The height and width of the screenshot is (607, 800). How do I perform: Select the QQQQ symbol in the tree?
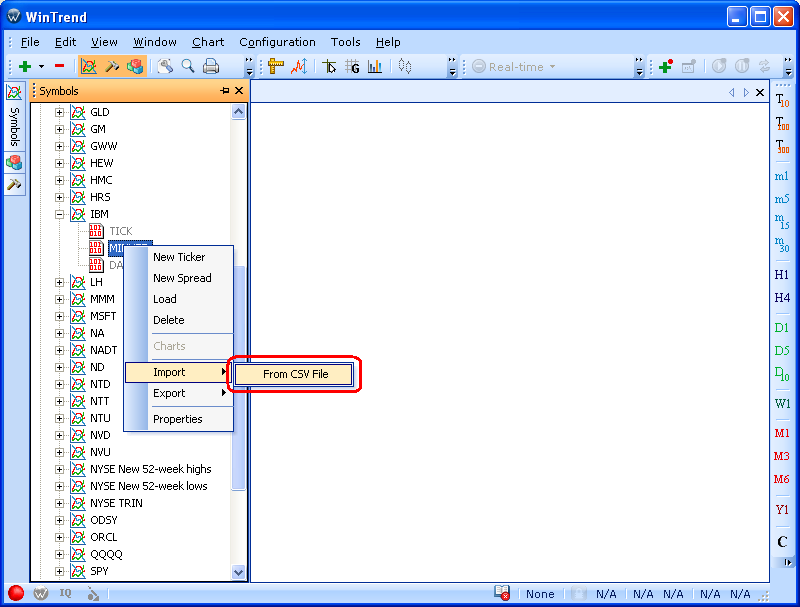pyautogui.click(x=106, y=554)
